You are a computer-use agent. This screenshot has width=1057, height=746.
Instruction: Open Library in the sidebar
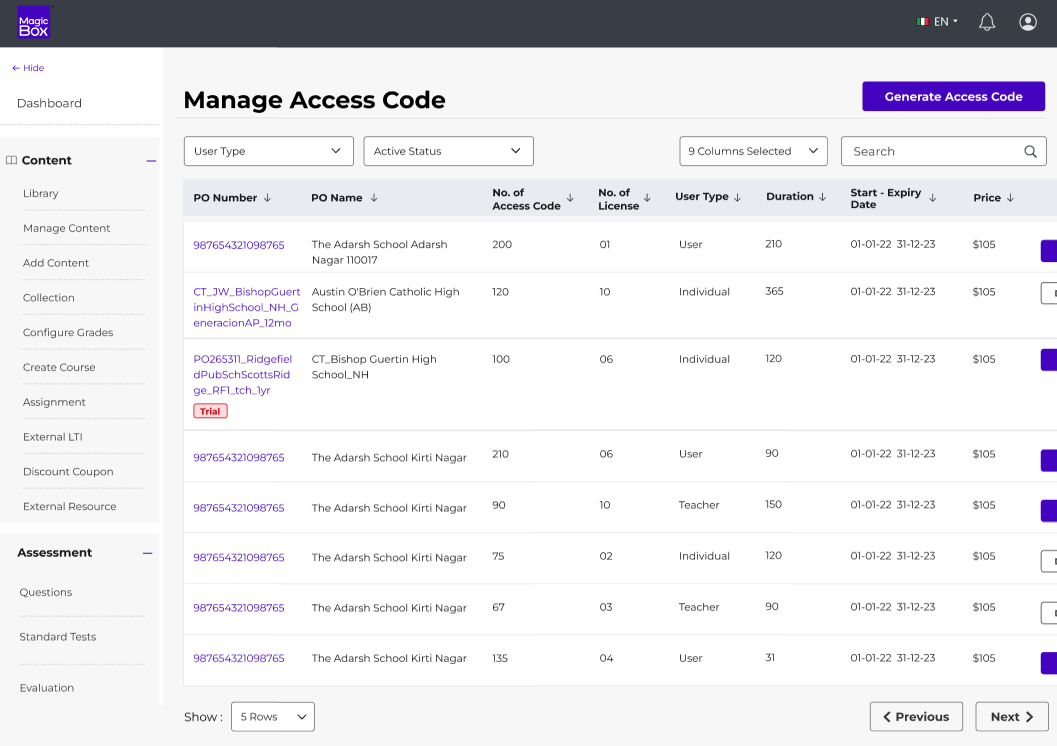pyautogui.click(x=40, y=193)
